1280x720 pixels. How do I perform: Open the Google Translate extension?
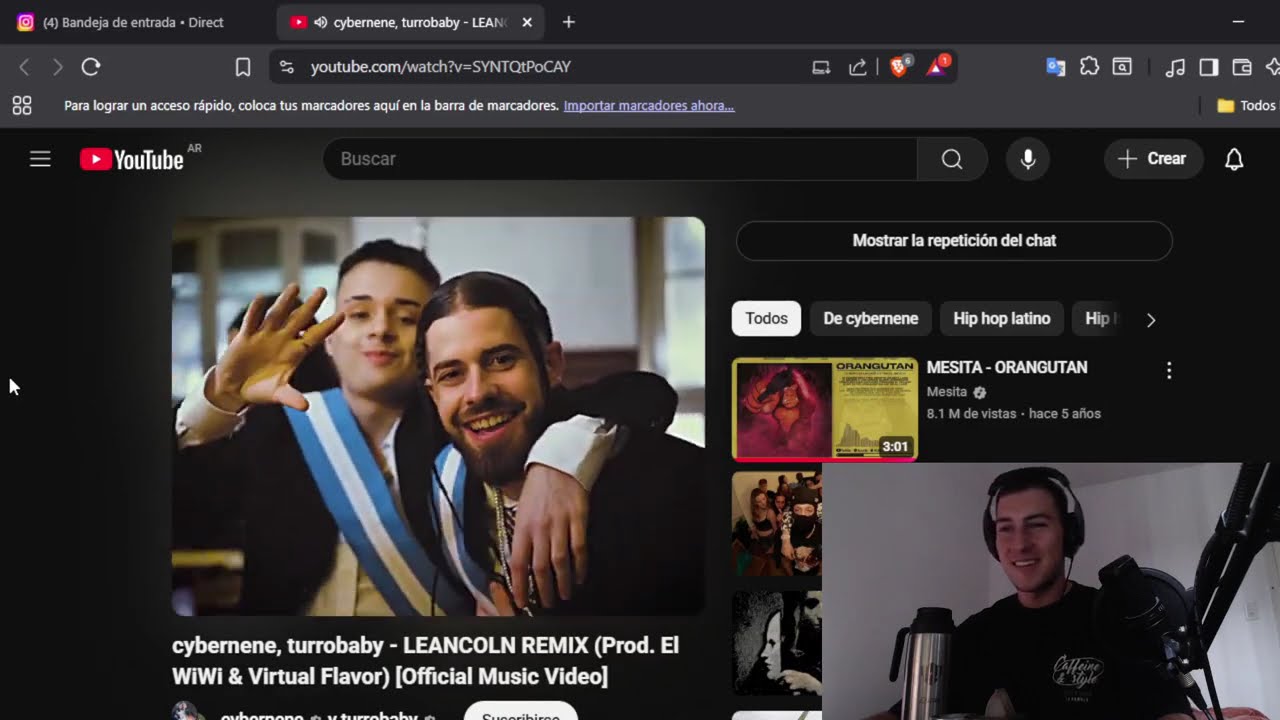coord(1055,67)
